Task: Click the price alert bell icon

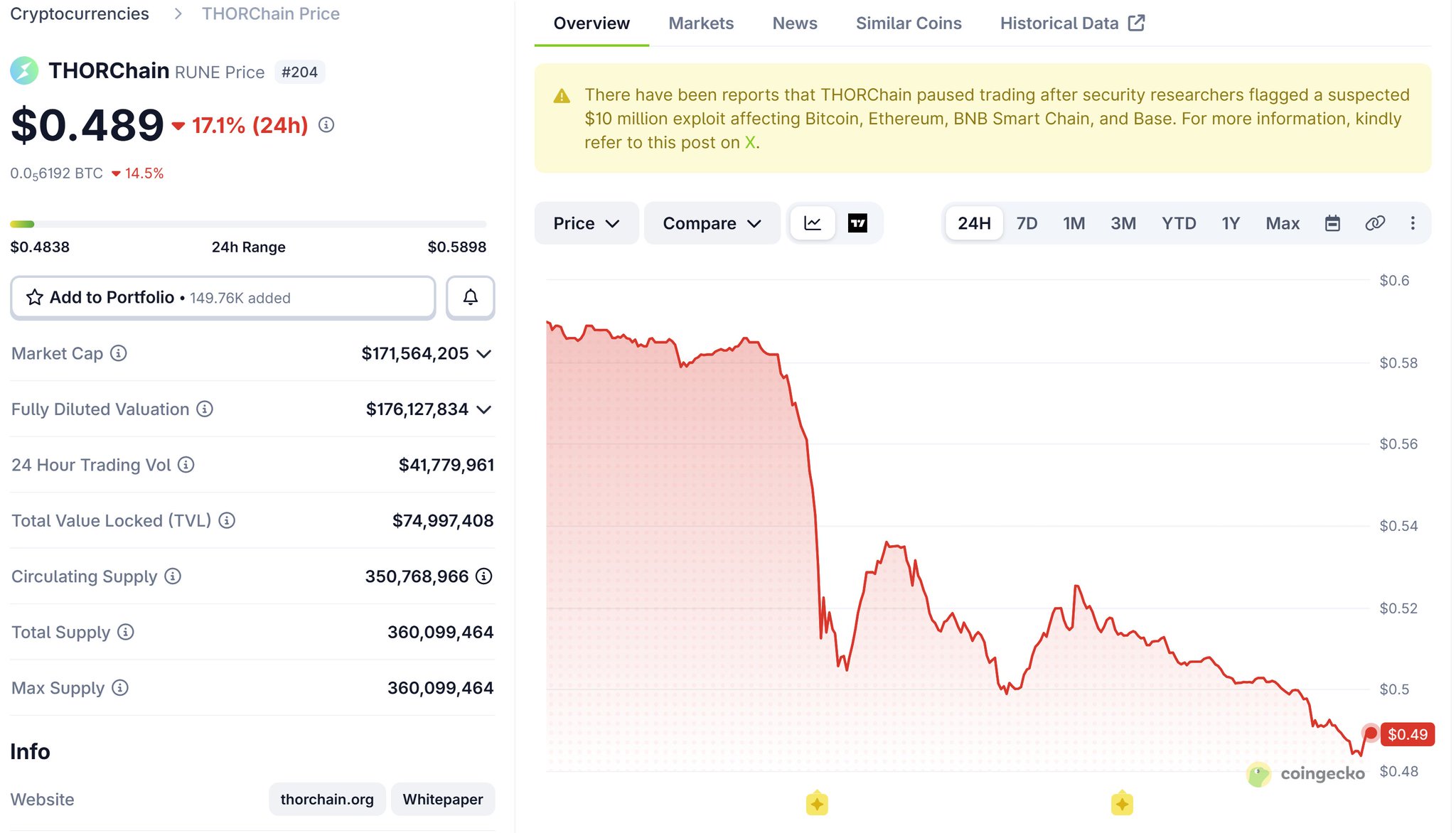Action: [x=470, y=297]
